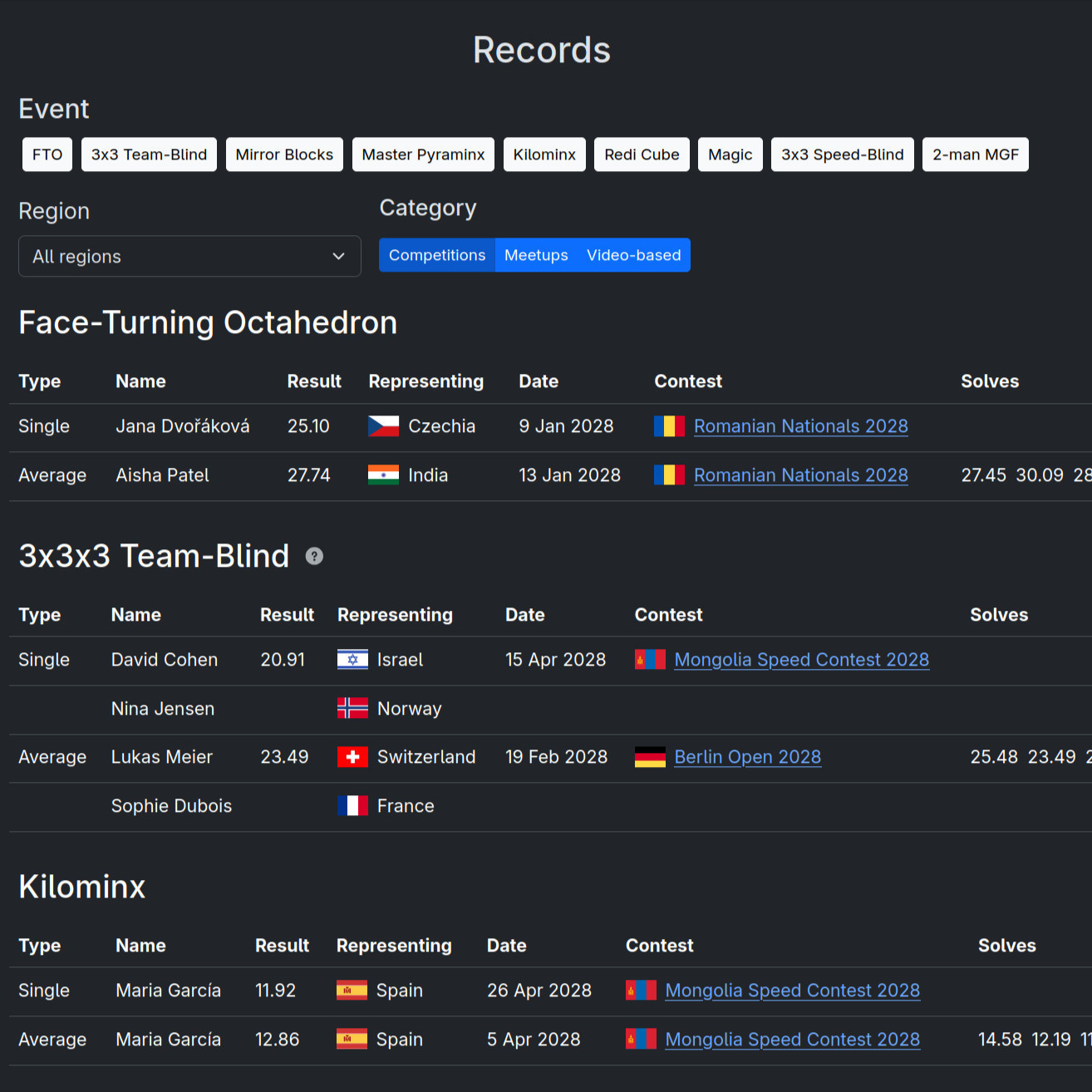
Task: Open the help tooltip for 3x3x3 Team-Blind
Action: coord(314,556)
